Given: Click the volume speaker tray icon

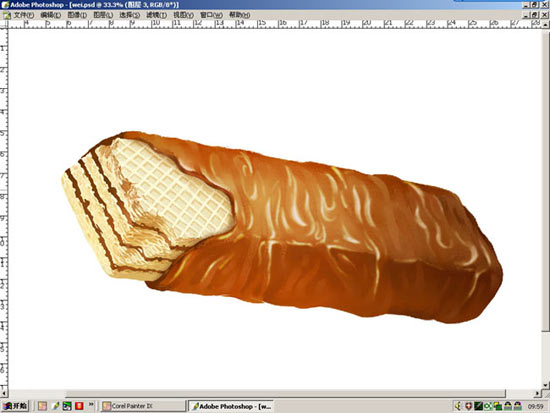Looking at the screenshot, I should click(458, 406).
